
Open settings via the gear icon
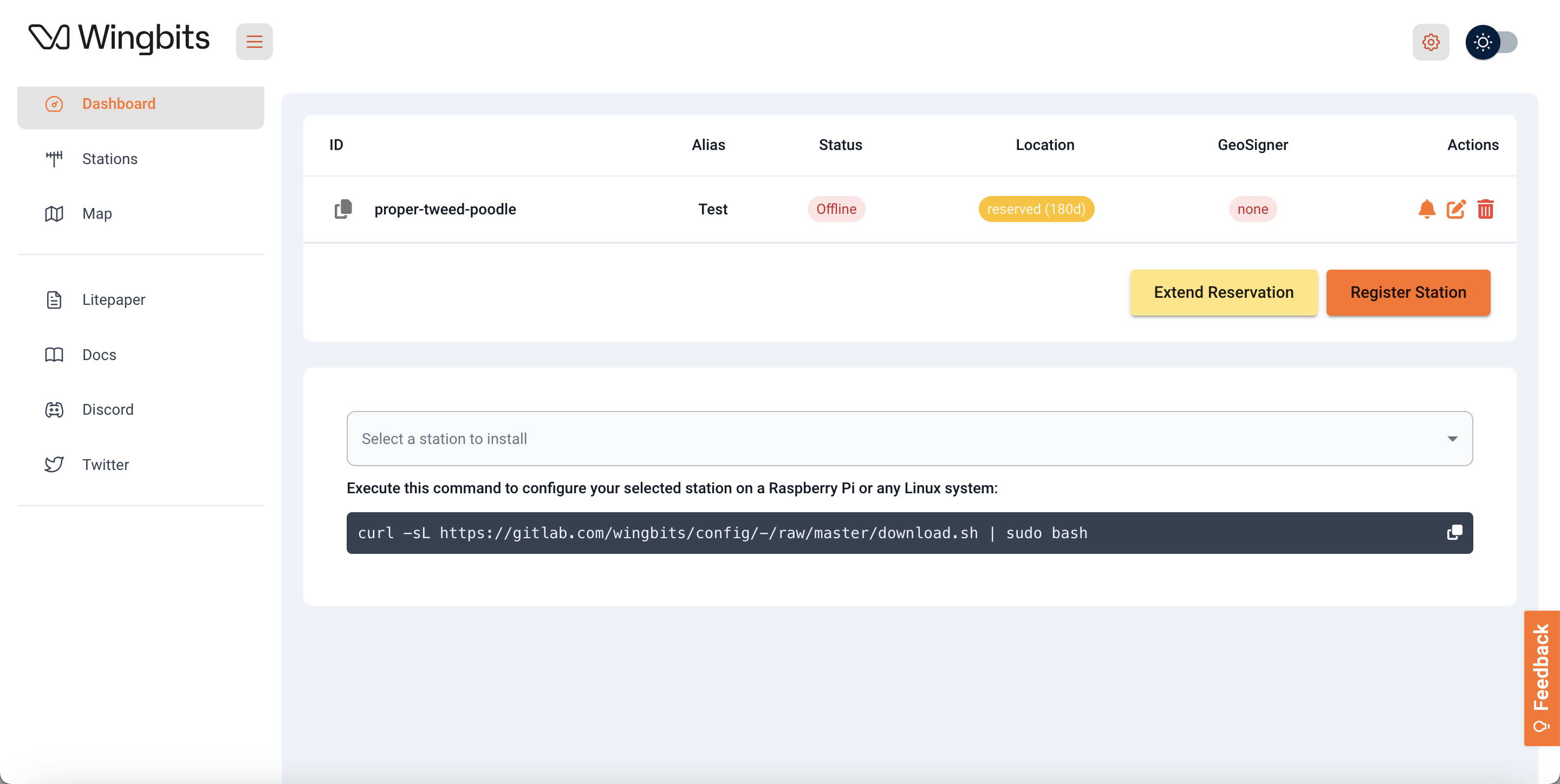(x=1431, y=42)
